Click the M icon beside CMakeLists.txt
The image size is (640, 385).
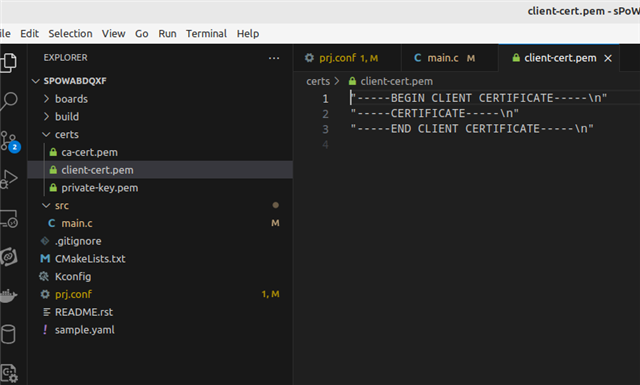tap(45, 259)
